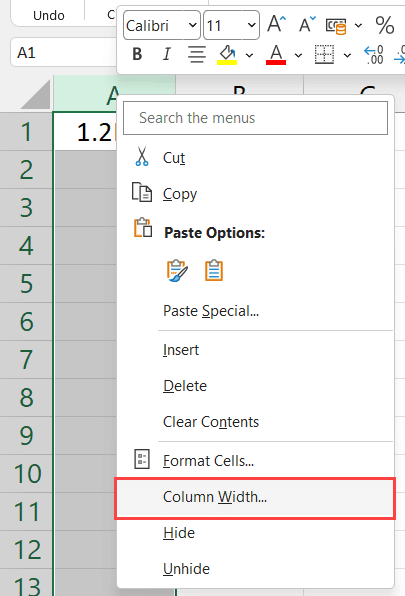Click the Format Cells icon
The height and width of the screenshot is (596, 405).
[x=142, y=459]
